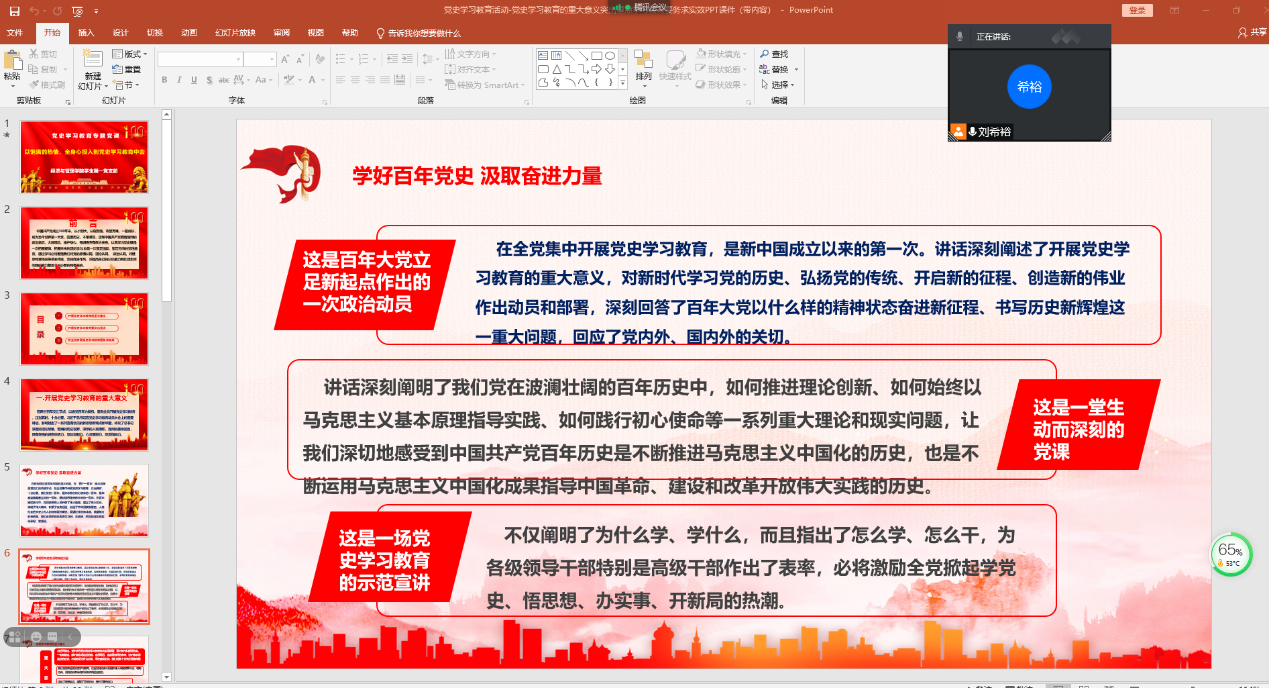This screenshot has width=1269, height=688.
Task: Toggle Underline formatting
Action: 194,80
